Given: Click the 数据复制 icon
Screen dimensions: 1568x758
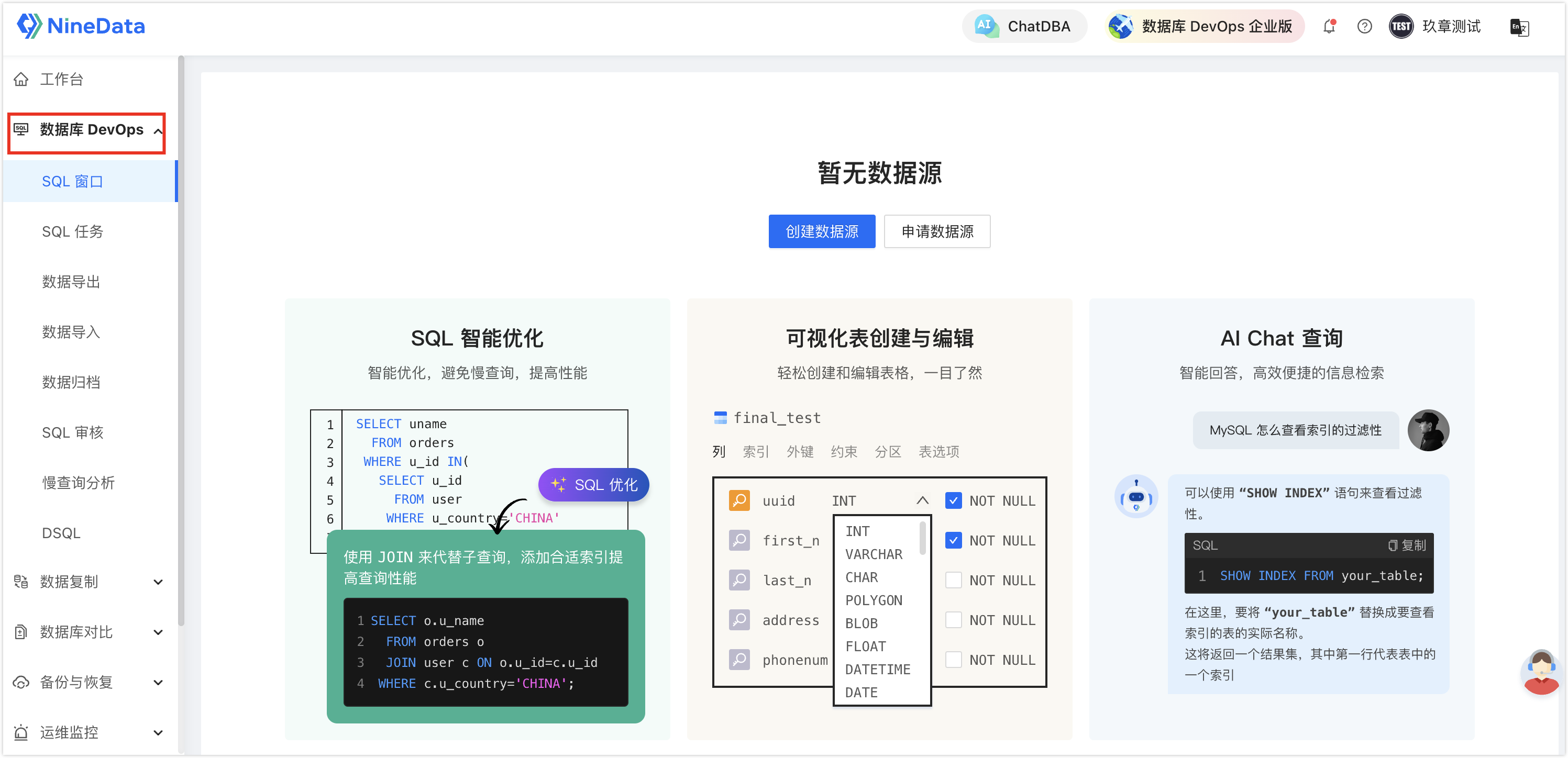Looking at the screenshot, I should 21,582.
